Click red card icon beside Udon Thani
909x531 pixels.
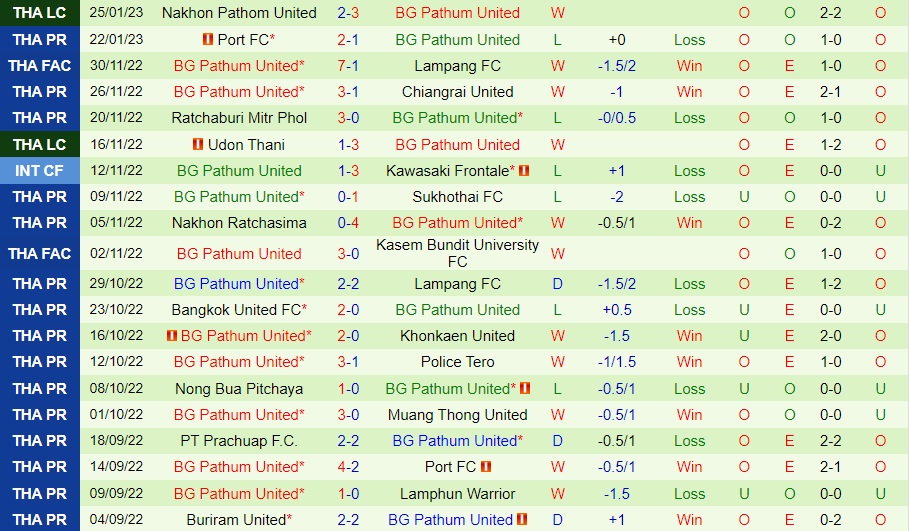click(198, 144)
